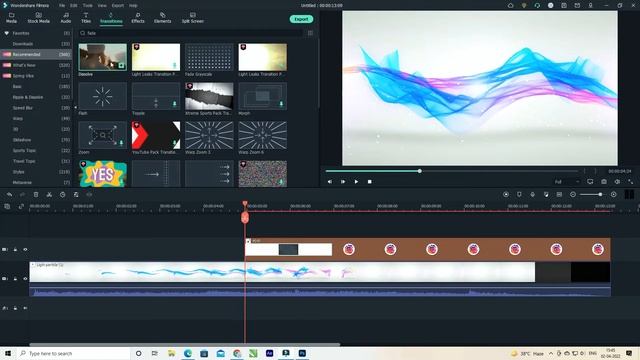The image size is (640, 360).
Task: Select the Slideshow category
Action: coord(37,140)
